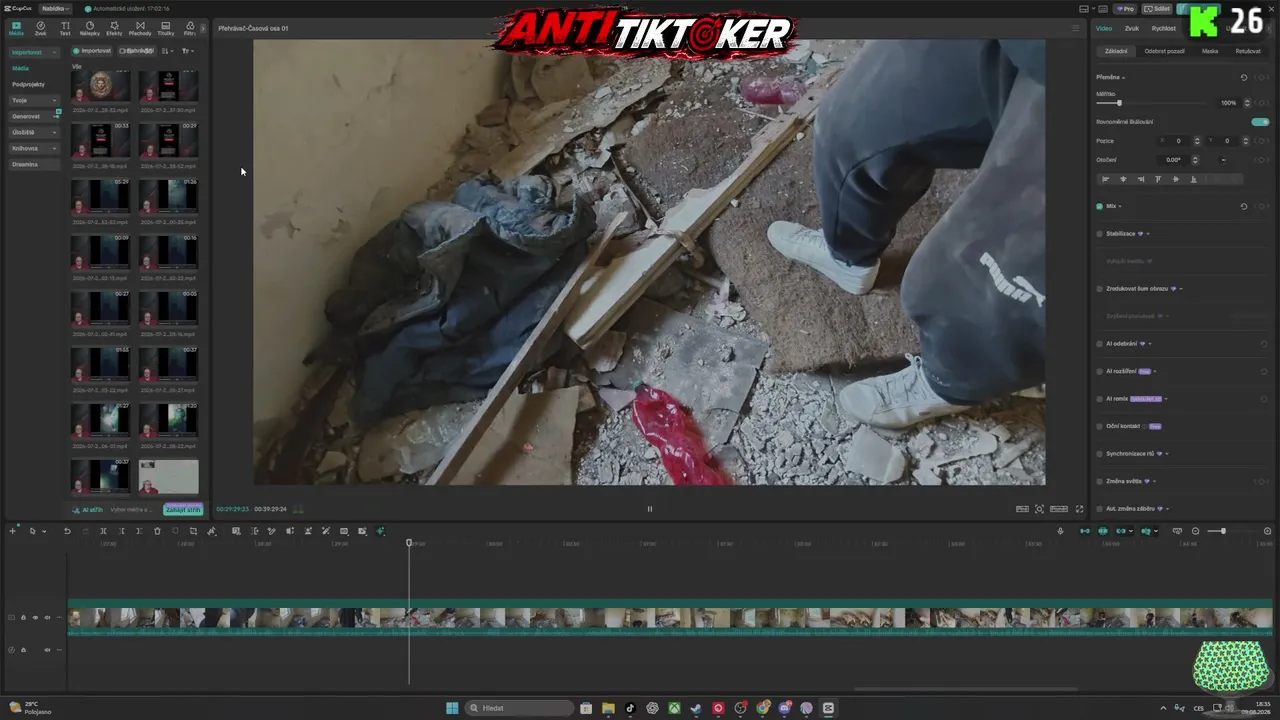Screen dimensions: 1280x720
Task: Open the Nálepky stickers tab
Action: tap(90, 28)
